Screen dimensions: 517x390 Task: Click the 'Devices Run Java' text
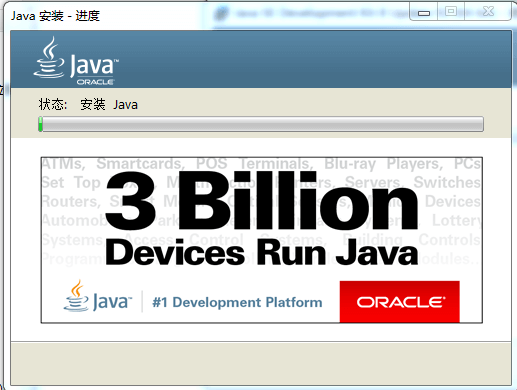pyautogui.click(x=262, y=253)
